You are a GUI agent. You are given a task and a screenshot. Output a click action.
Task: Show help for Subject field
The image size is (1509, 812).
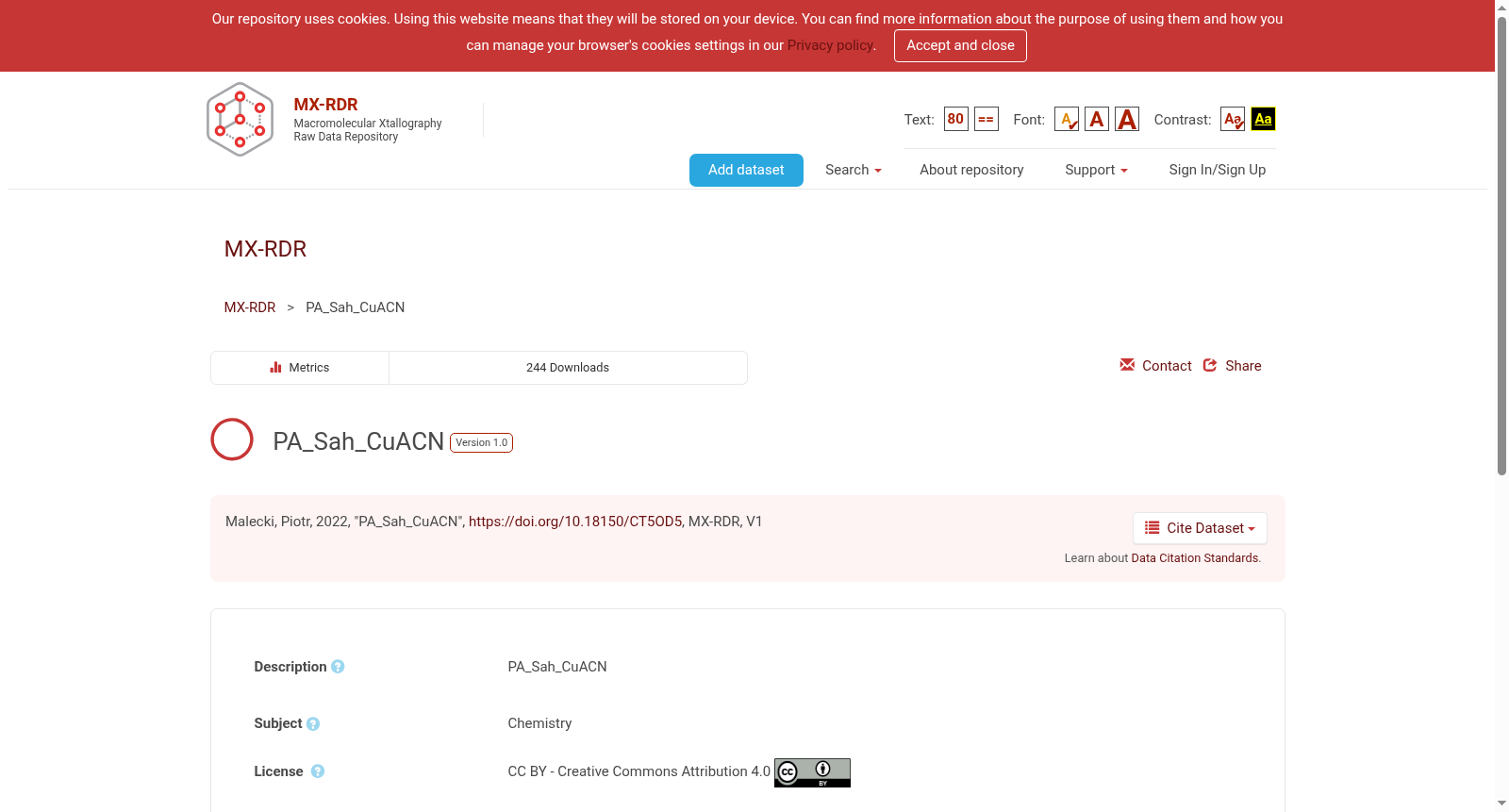313,724
